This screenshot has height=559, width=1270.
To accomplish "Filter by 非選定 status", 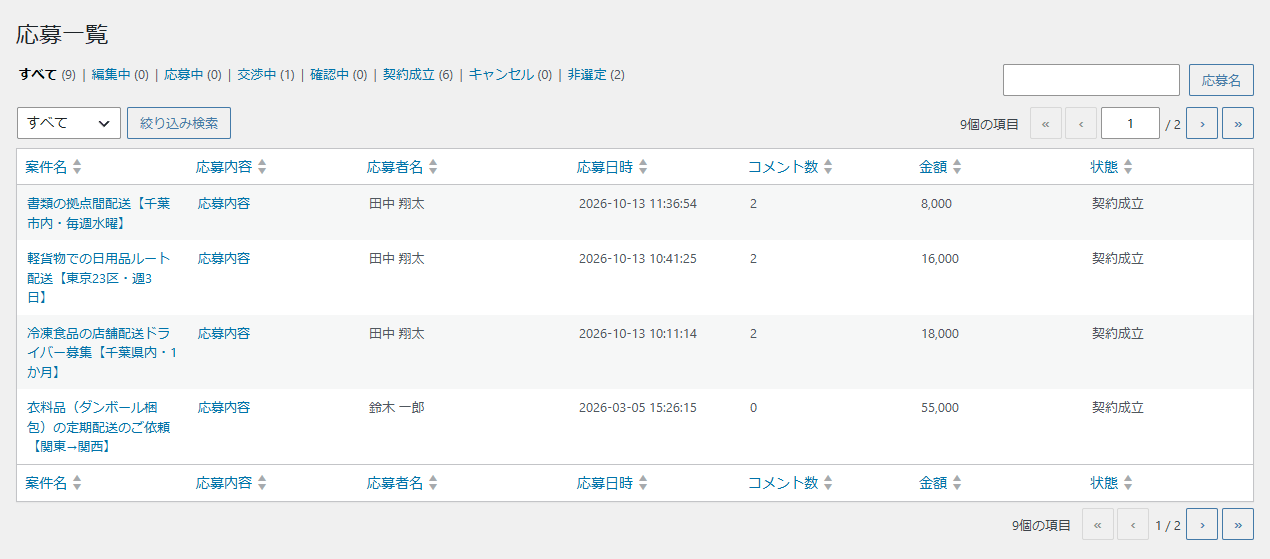I will pos(596,74).
